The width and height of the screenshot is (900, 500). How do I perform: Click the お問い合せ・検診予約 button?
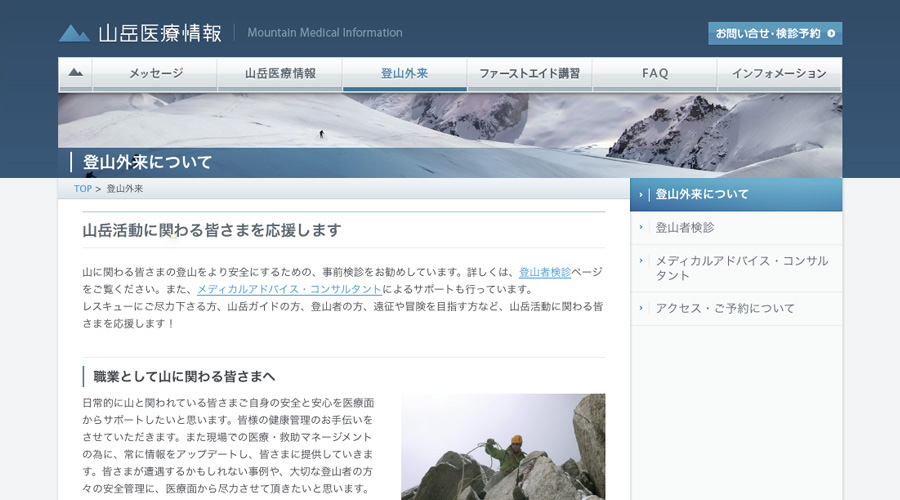774,34
